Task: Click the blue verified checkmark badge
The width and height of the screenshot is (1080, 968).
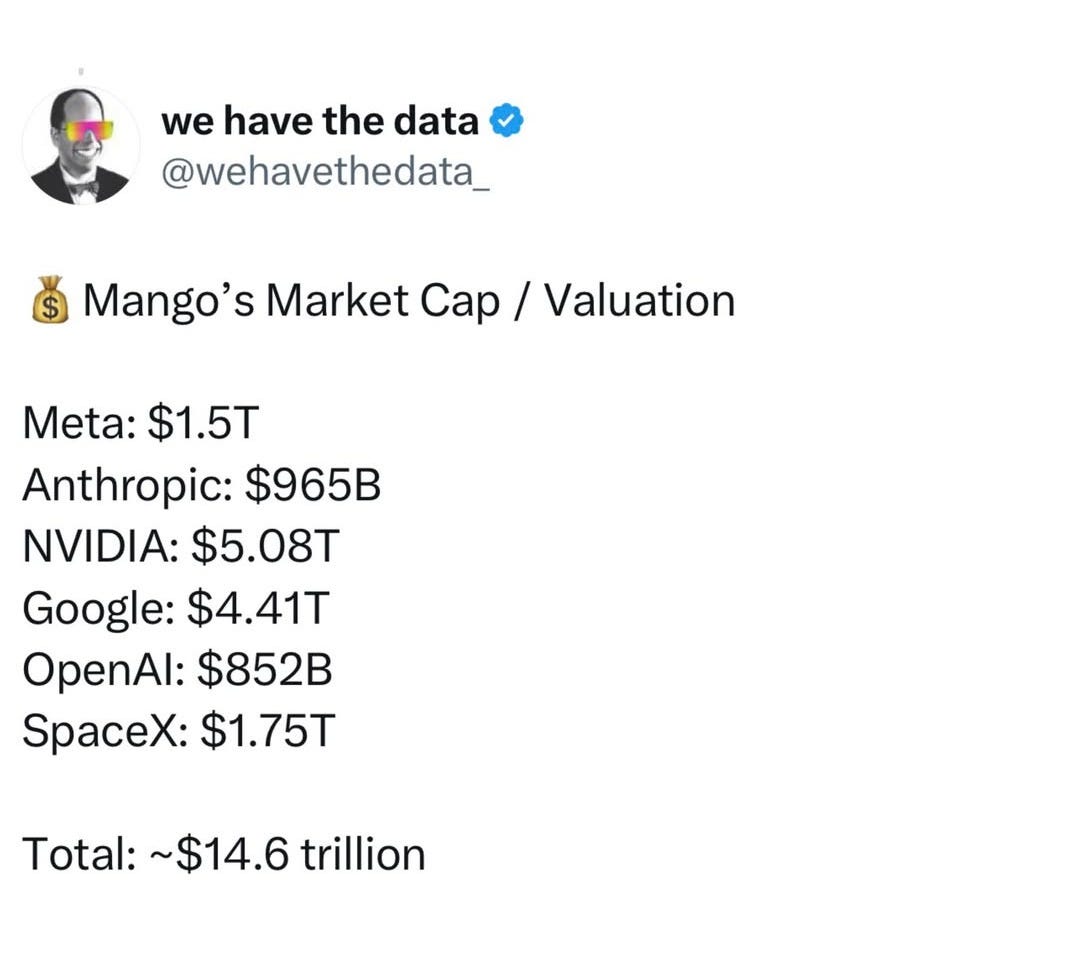Action: click(506, 121)
